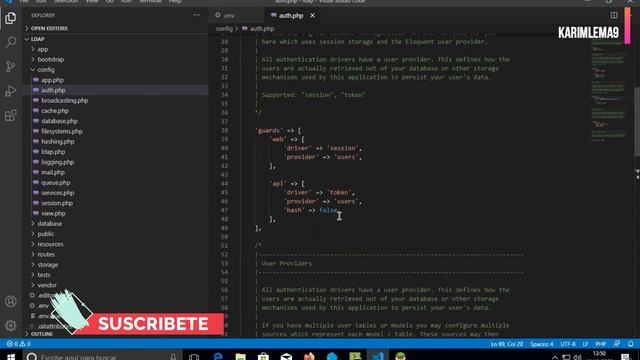The width and height of the screenshot is (640, 360).
Task: Open logging.php file
Action: click(58, 162)
